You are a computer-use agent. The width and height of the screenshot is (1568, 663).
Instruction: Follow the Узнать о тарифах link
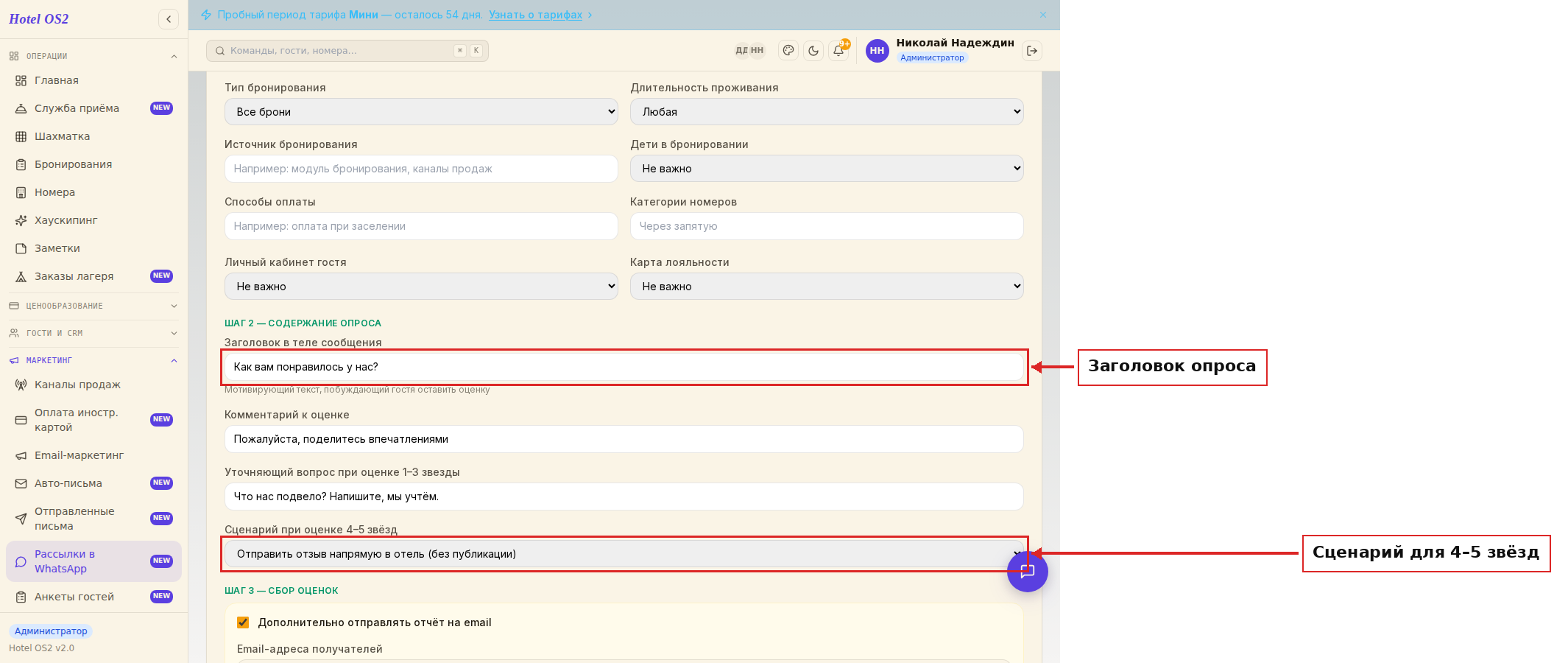coord(535,15)
